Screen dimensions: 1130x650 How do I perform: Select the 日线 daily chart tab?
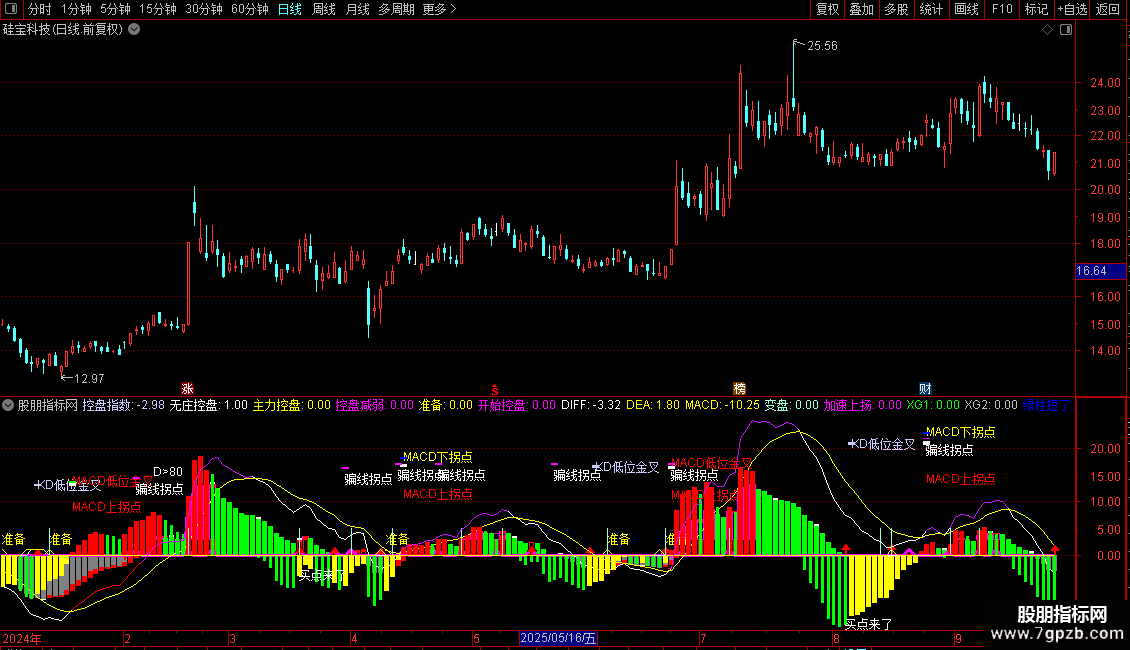pyautogui.click(x=290, y=9)
